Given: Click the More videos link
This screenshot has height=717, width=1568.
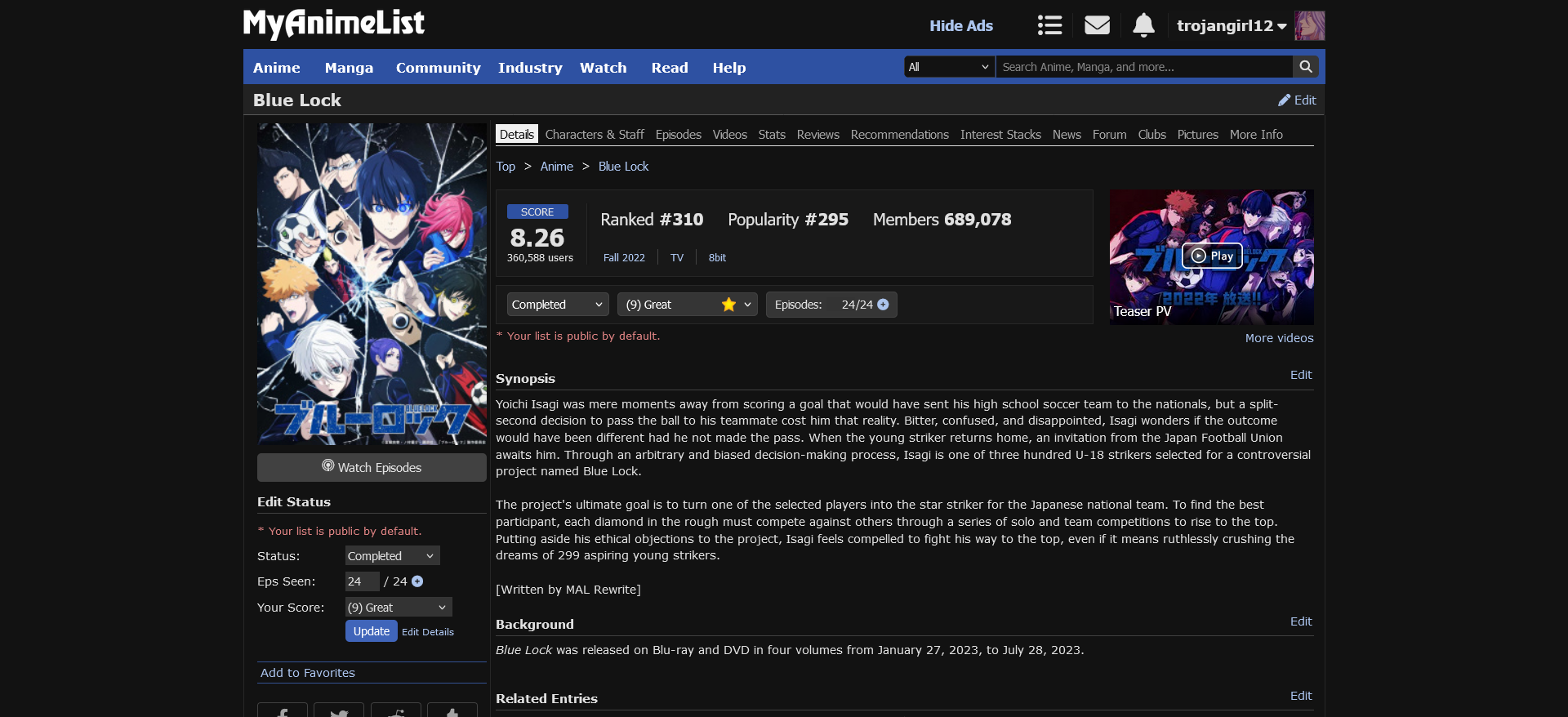Looking at the screenshot, I should click(1279, 338).
